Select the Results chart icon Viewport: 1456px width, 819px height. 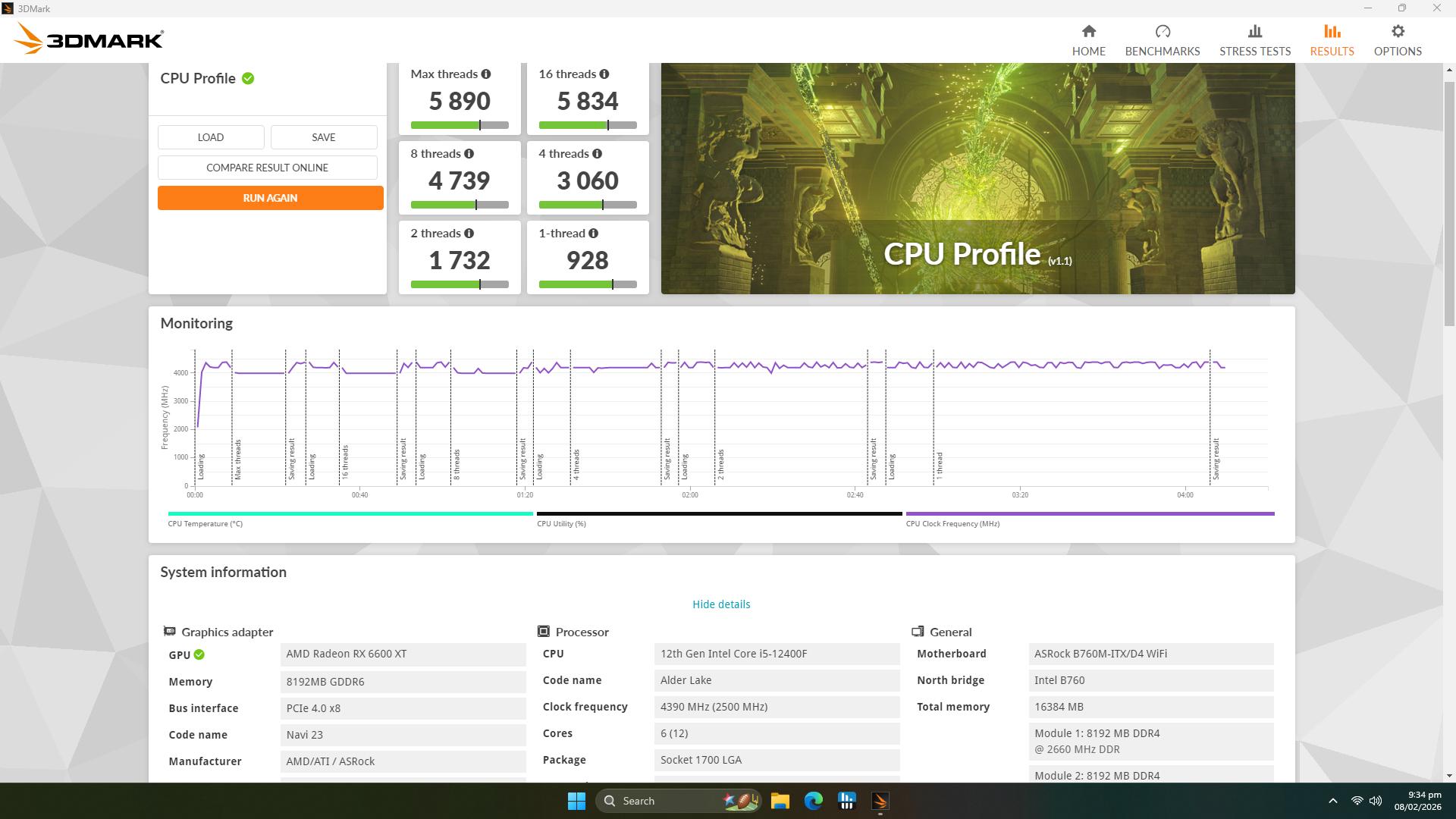pyautogui.click(x=1332, y=31)
